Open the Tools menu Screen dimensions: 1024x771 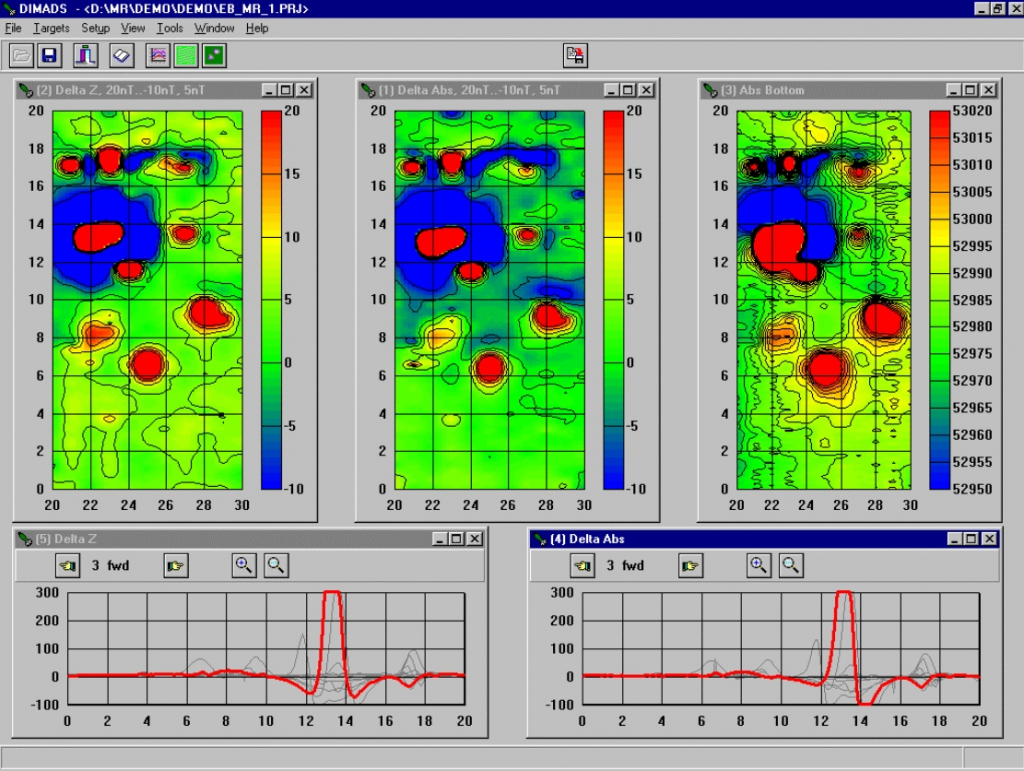[170, 28]
